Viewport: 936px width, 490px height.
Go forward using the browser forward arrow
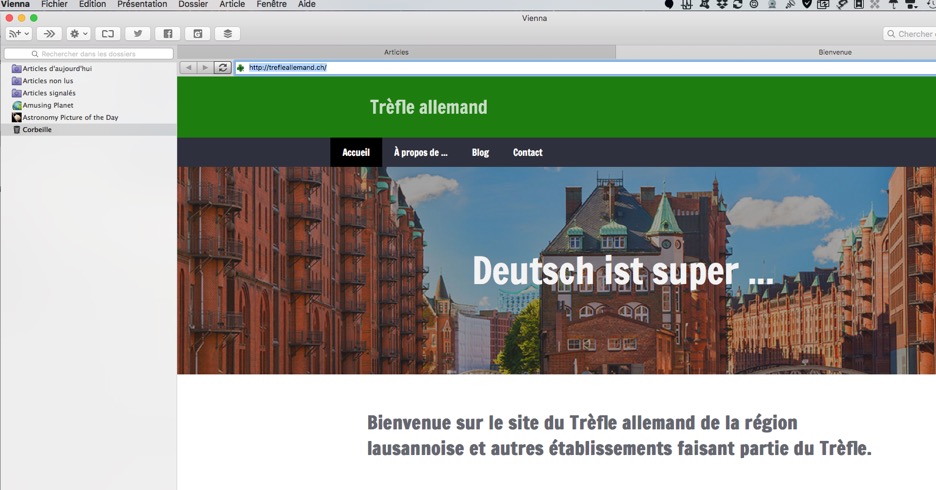[205, 68]
